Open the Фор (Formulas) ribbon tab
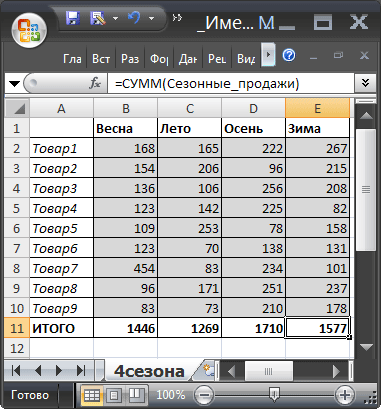Screen dimensions: 381x409 pyautogui.click(x=159, y=59)
